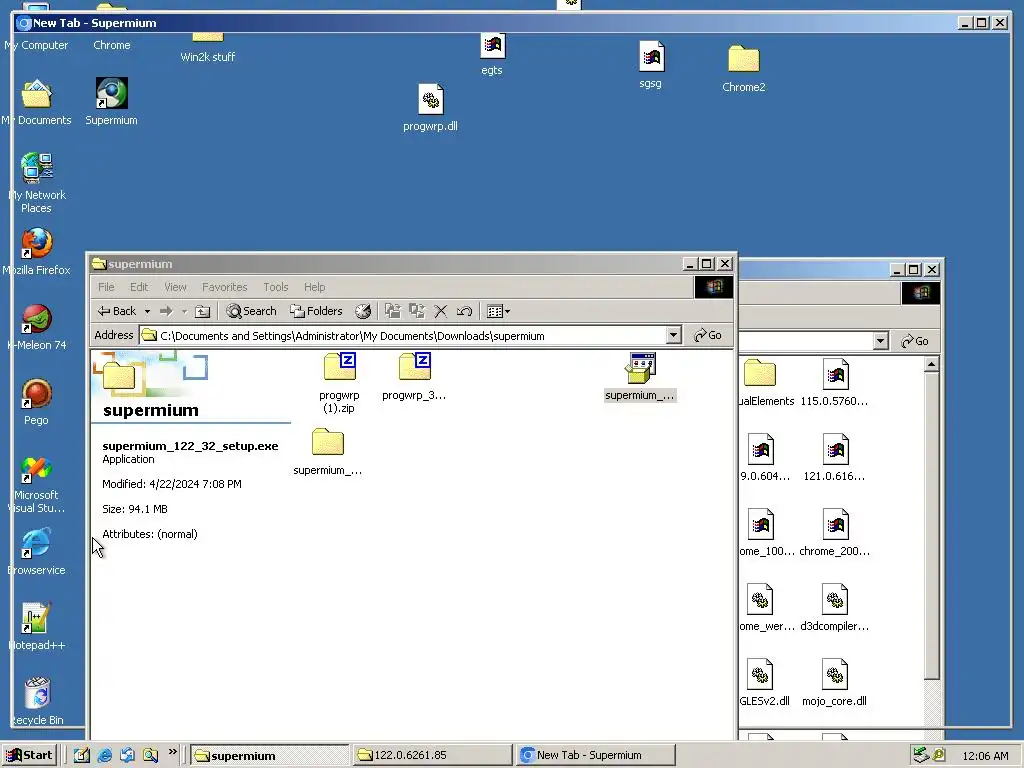
Task: Select the ome_wer... dll in background window
Action: pos(764,608)
